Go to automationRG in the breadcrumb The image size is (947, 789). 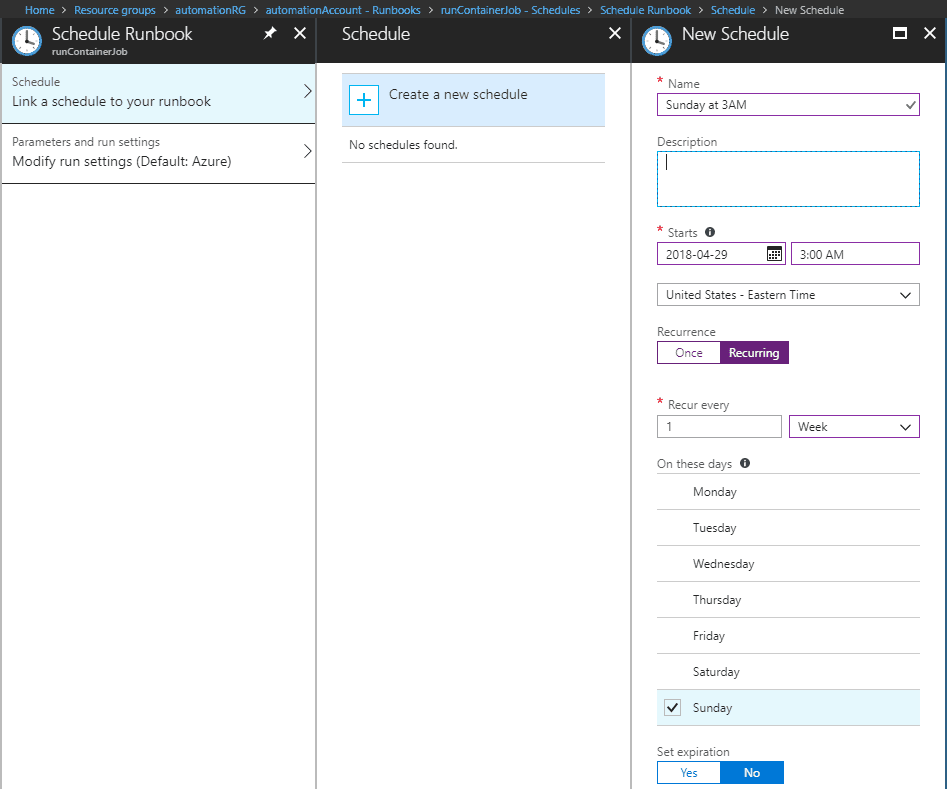210,9
